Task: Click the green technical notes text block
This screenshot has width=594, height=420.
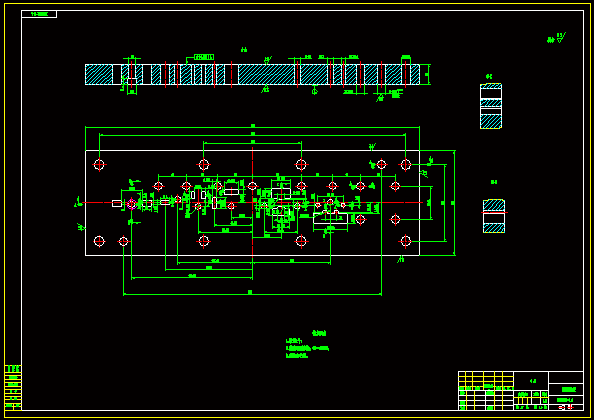Action: click(307, 344)
